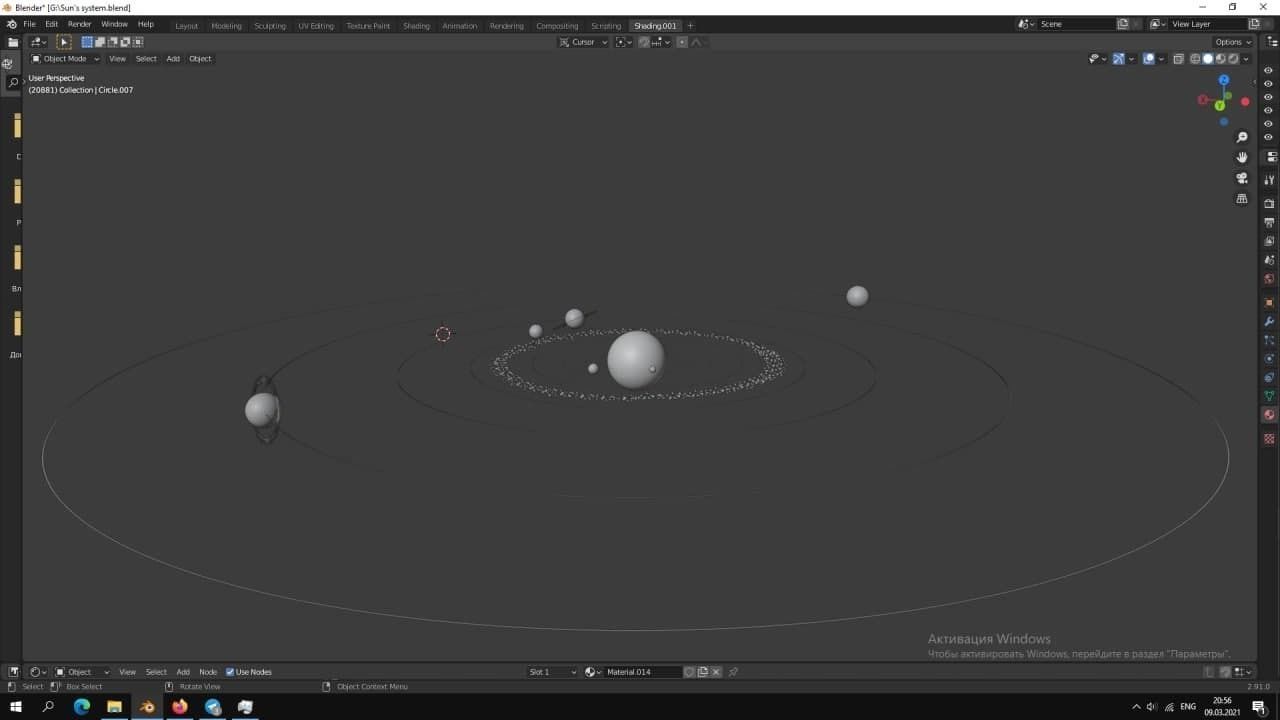Open Material properties tab icon
Screen dimensions: 1280x720
1269,415
